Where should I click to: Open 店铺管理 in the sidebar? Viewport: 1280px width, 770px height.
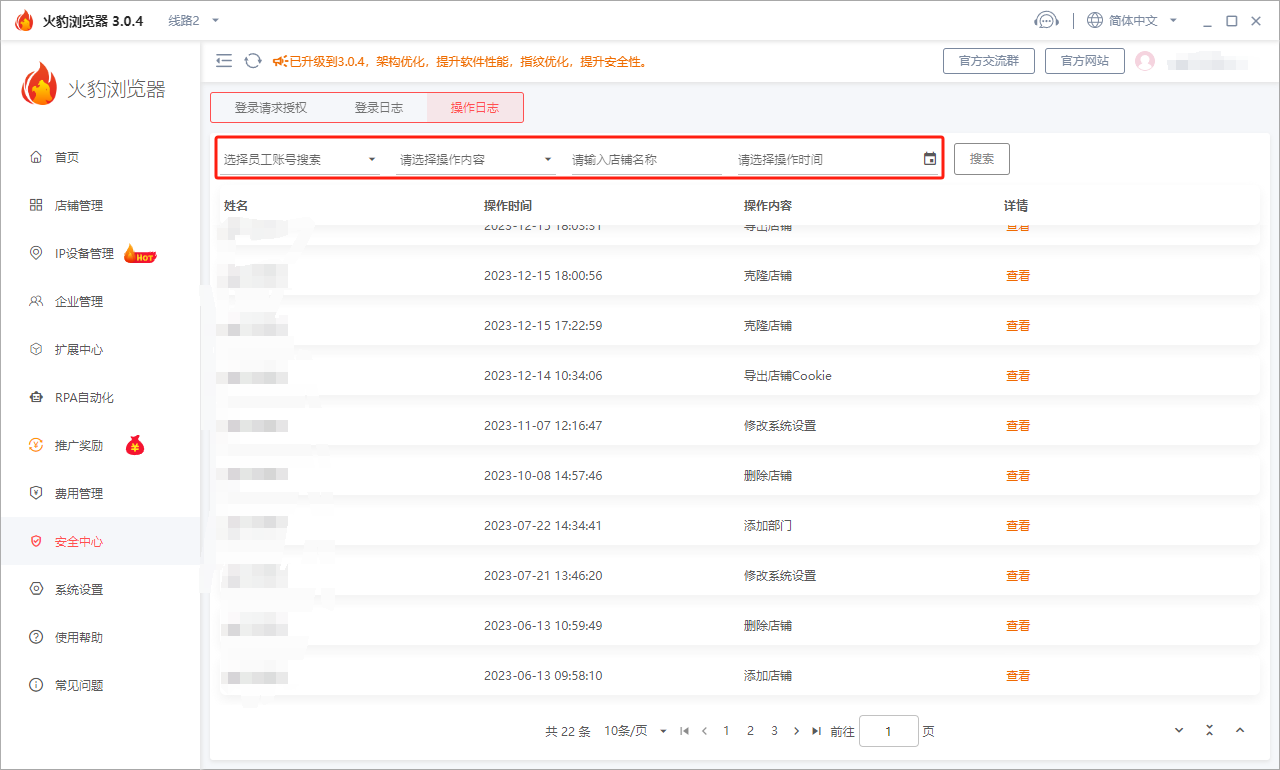click(x=78, y=205)
